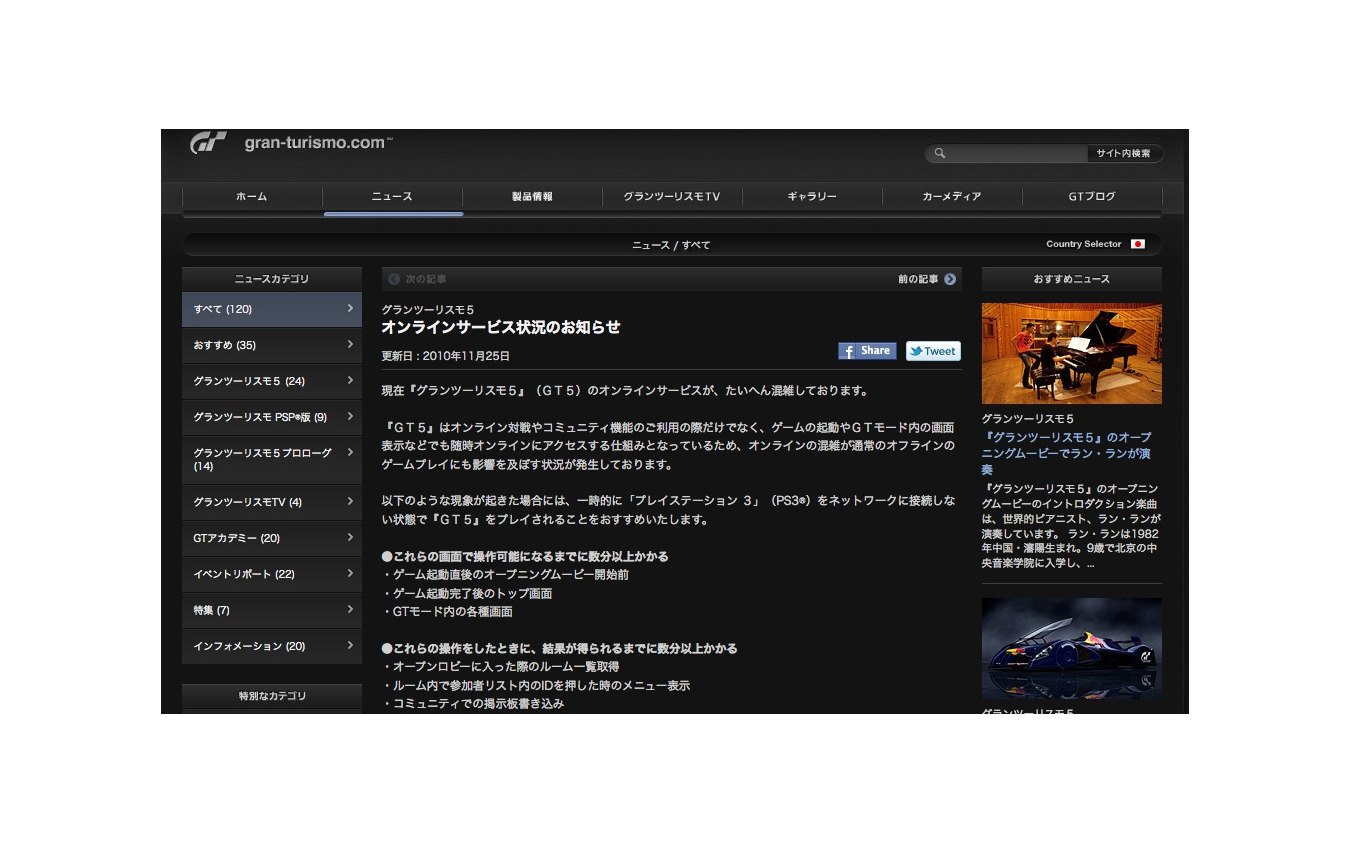Open the ニュース navigation tab
The width and height of the screenshot is (1350, 844).
tap(392, 197)
